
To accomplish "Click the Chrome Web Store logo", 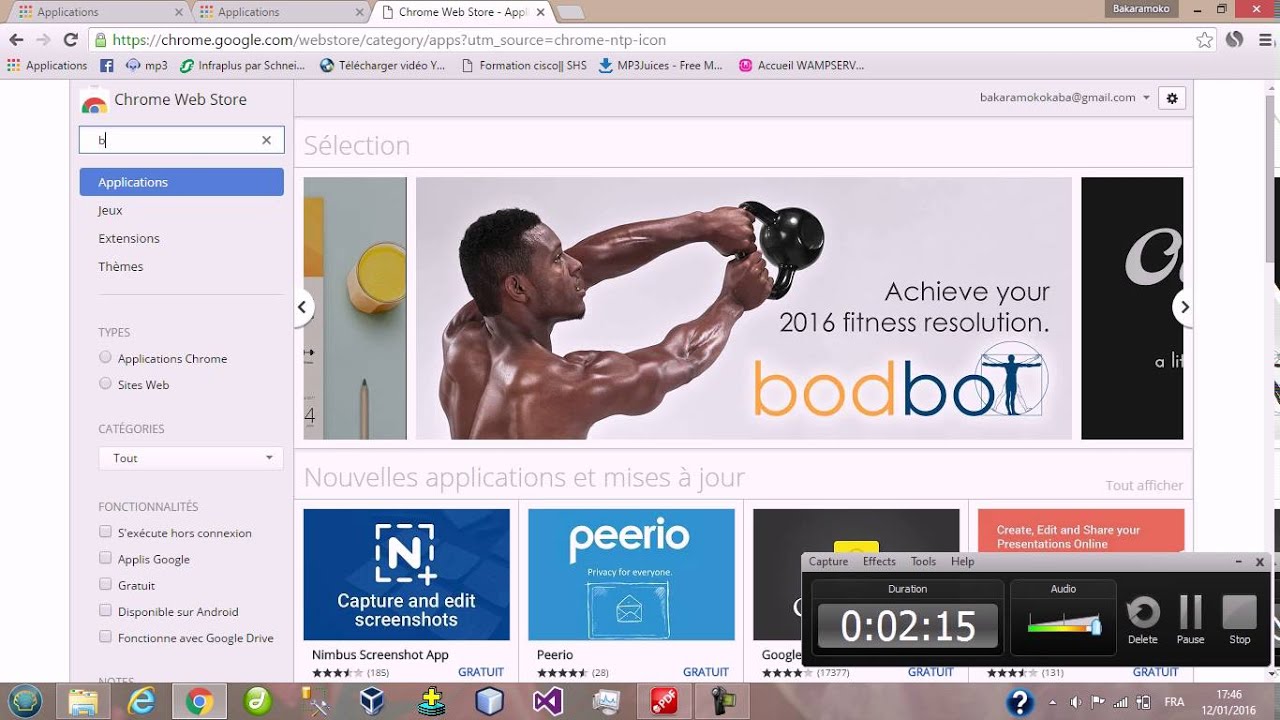I will pos(94,100).
